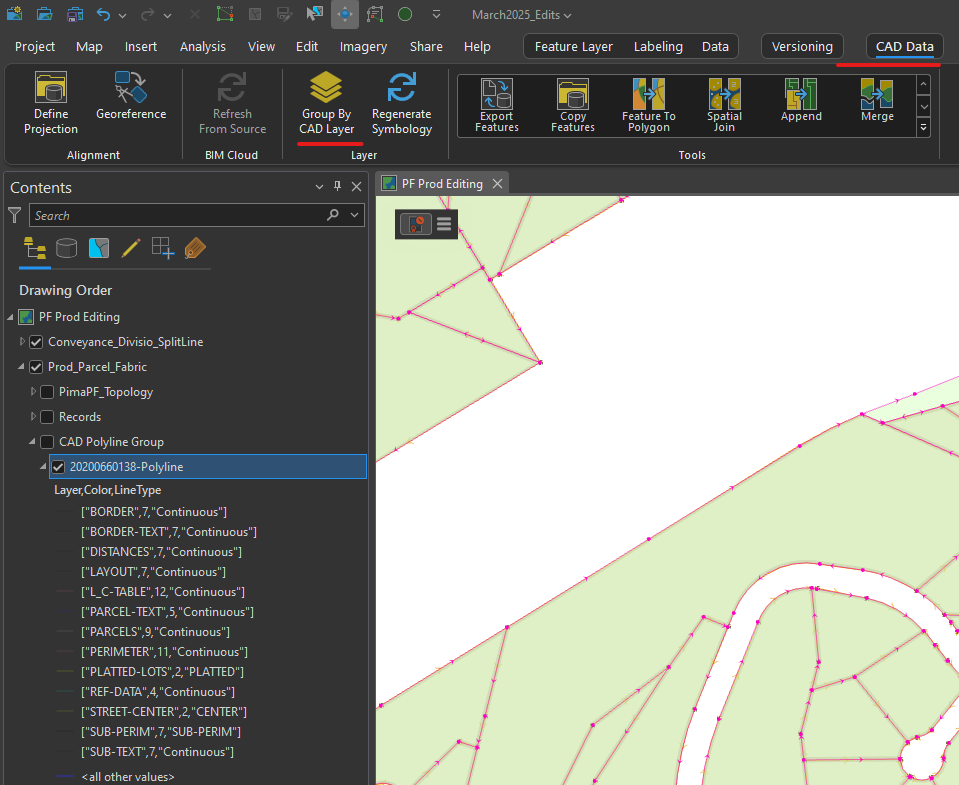Enable the PimaPF_Topology layer checkbox
Image resolution: width=959 pixels, height=785 pixels.
[x=46, y=391]
